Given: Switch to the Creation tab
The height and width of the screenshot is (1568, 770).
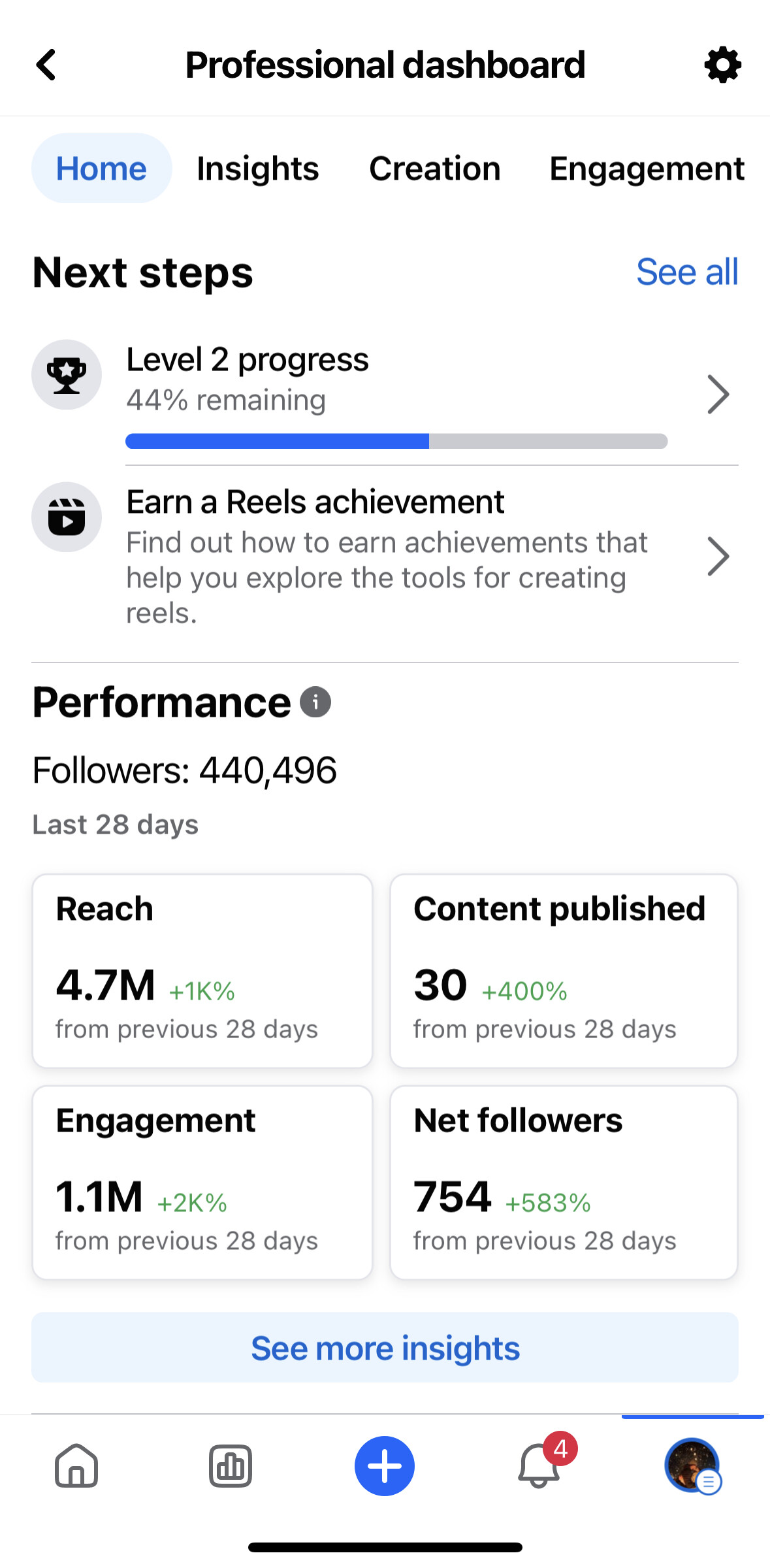Looking at the screenshot, I should tap(435, 169).
